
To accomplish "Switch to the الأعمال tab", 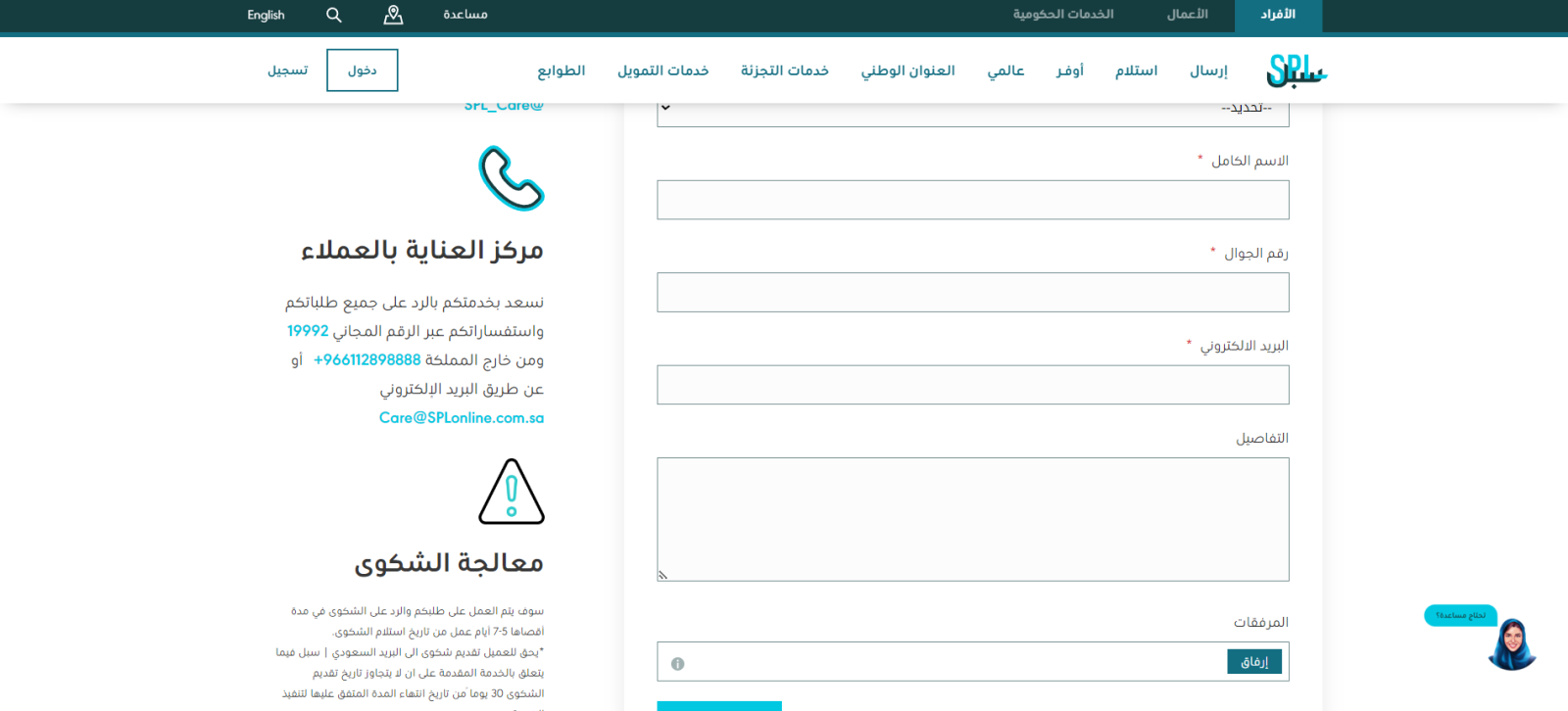I will [x=1187, y=15].
